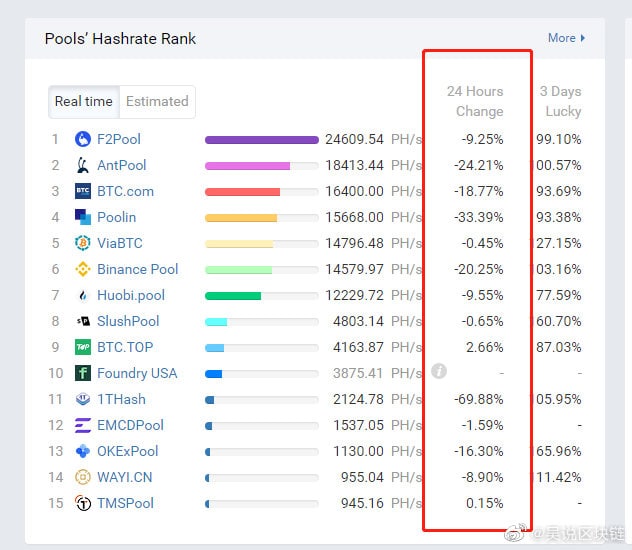Click the ViaBTC logo icon

(x=83, y=243)
